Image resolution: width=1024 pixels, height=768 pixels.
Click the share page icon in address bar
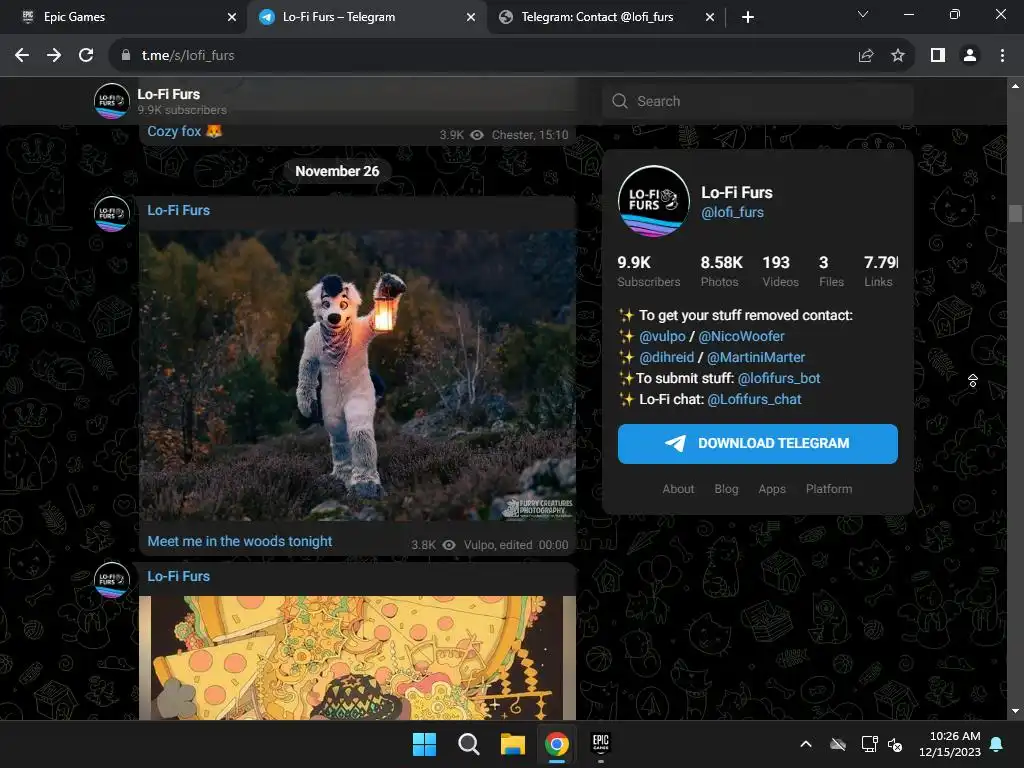866,56
